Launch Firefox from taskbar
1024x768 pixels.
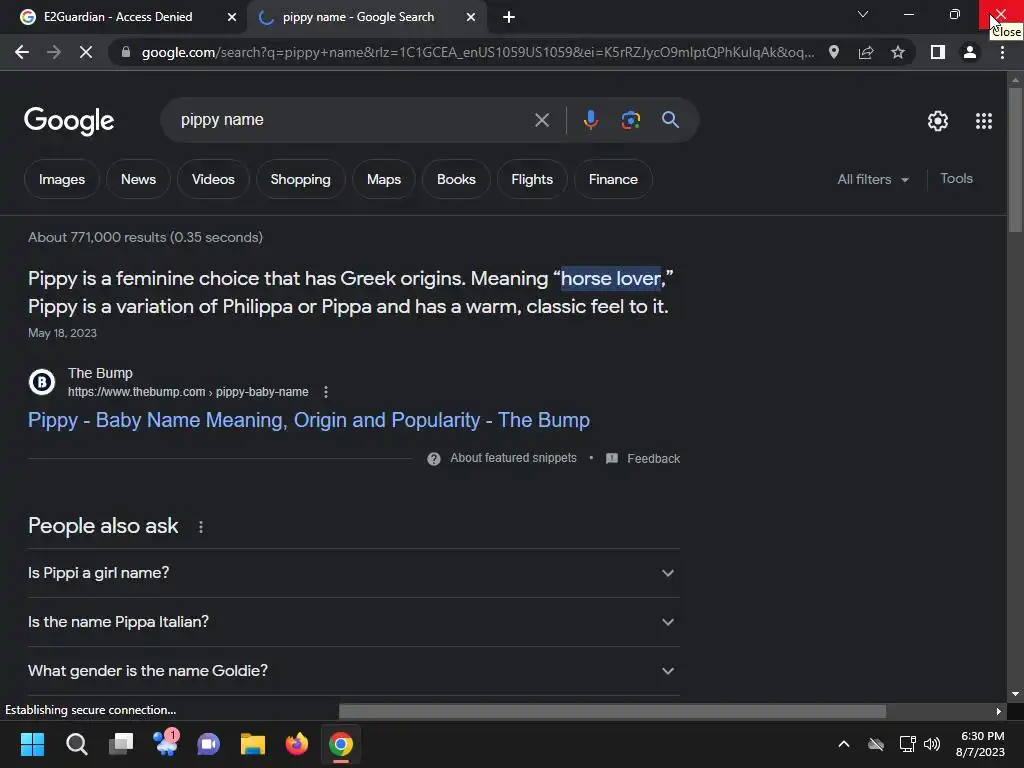click(296, 744)
